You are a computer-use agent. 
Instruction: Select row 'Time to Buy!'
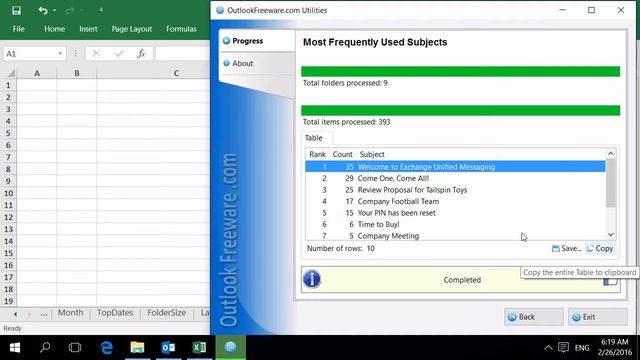tap(455, 224)
